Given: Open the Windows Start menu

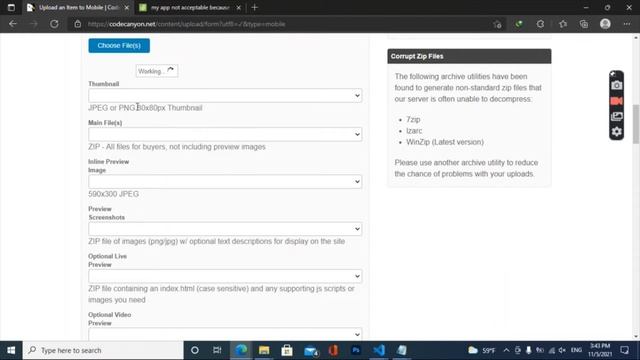Looking at the screenshot, I should click(11, 350).
